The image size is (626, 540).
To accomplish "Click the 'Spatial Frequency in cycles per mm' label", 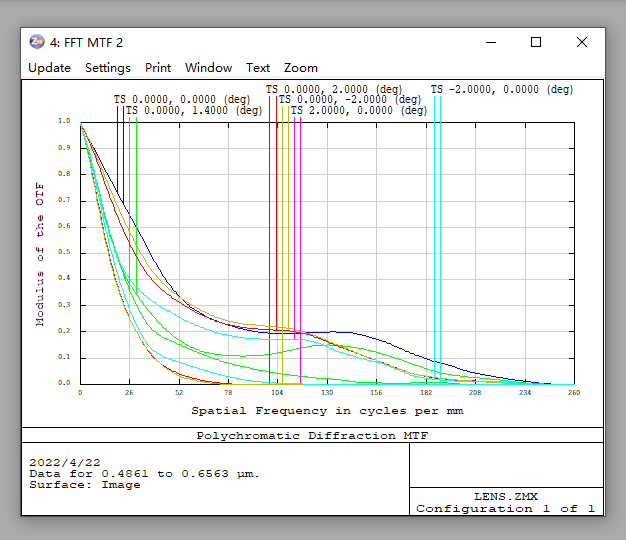I will coord(327,411).
